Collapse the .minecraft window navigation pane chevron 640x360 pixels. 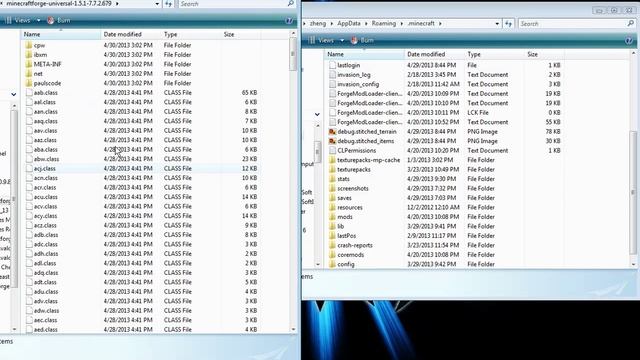tap(317, 114)
